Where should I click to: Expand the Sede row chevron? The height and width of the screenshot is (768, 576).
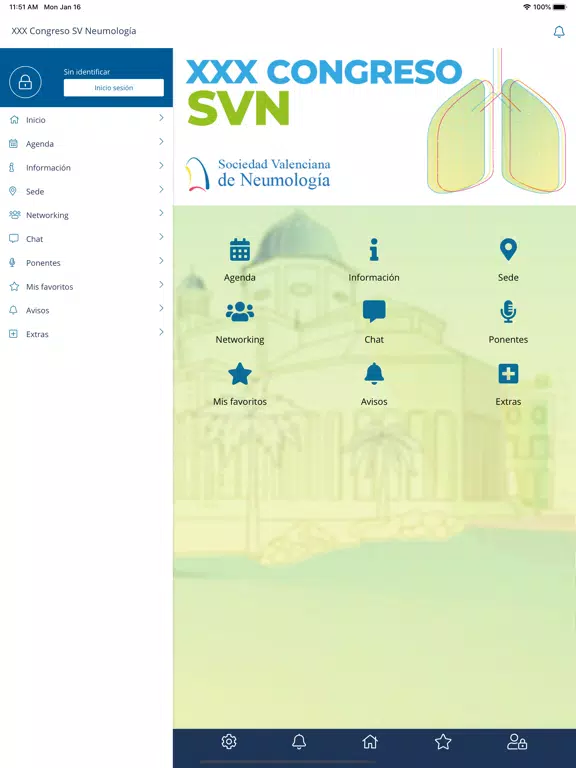point(161,190)
